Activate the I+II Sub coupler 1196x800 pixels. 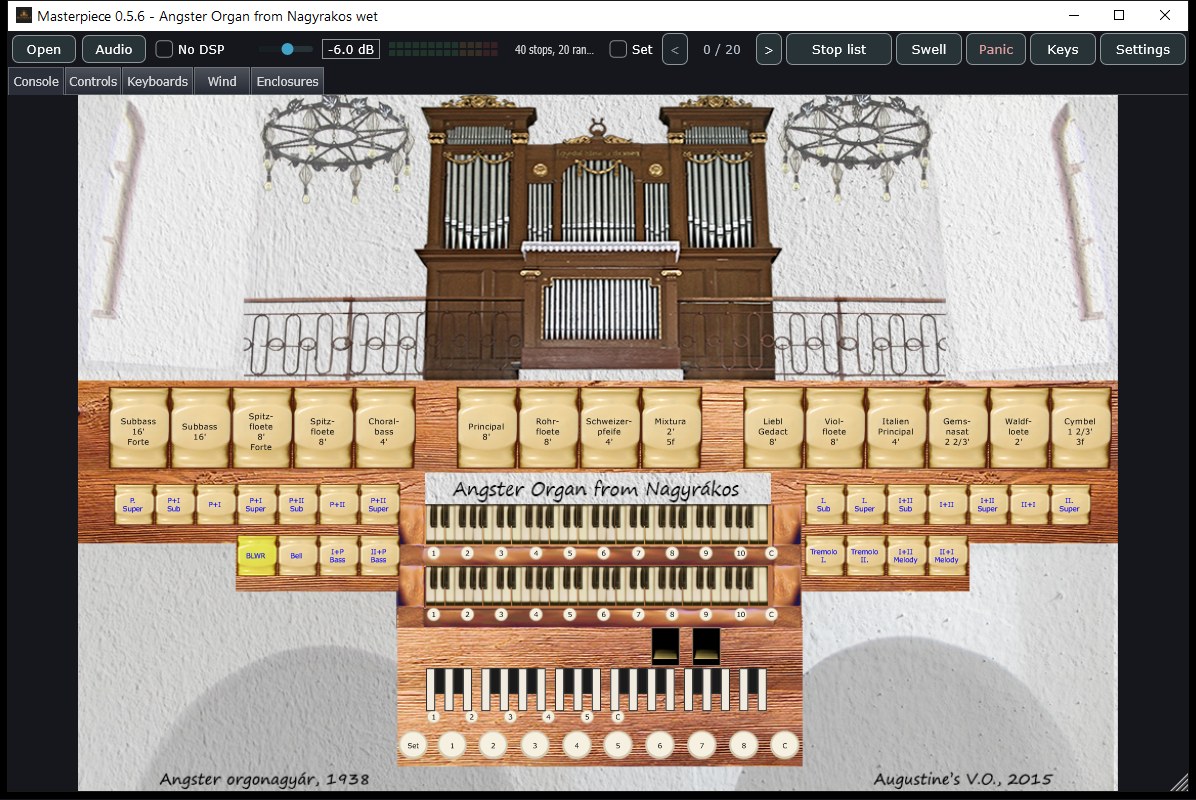tap(905, 505)
